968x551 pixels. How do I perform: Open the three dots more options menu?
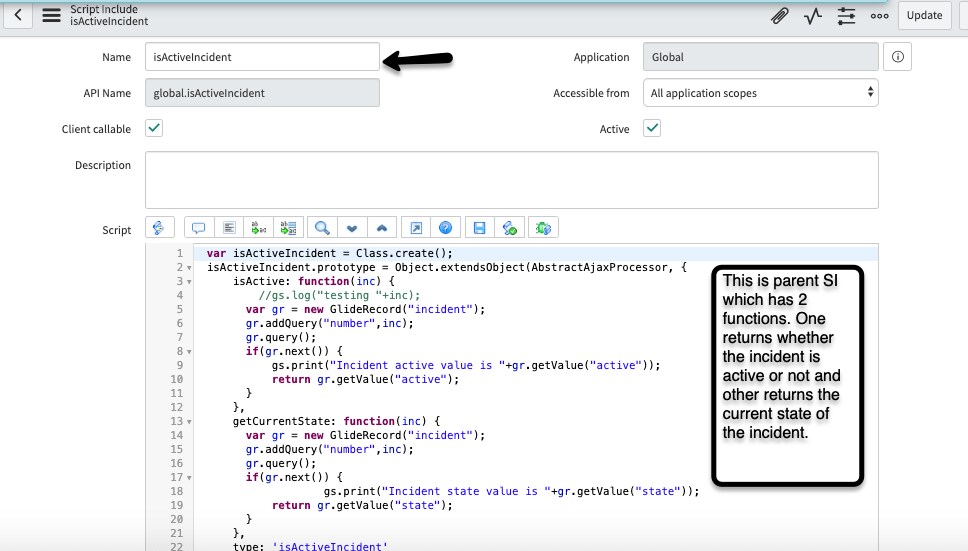(x=879, y=15)
